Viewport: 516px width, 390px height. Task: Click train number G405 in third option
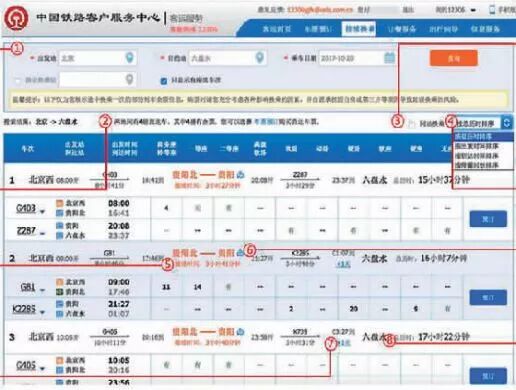pyautogui.click(x=26, y=366)
